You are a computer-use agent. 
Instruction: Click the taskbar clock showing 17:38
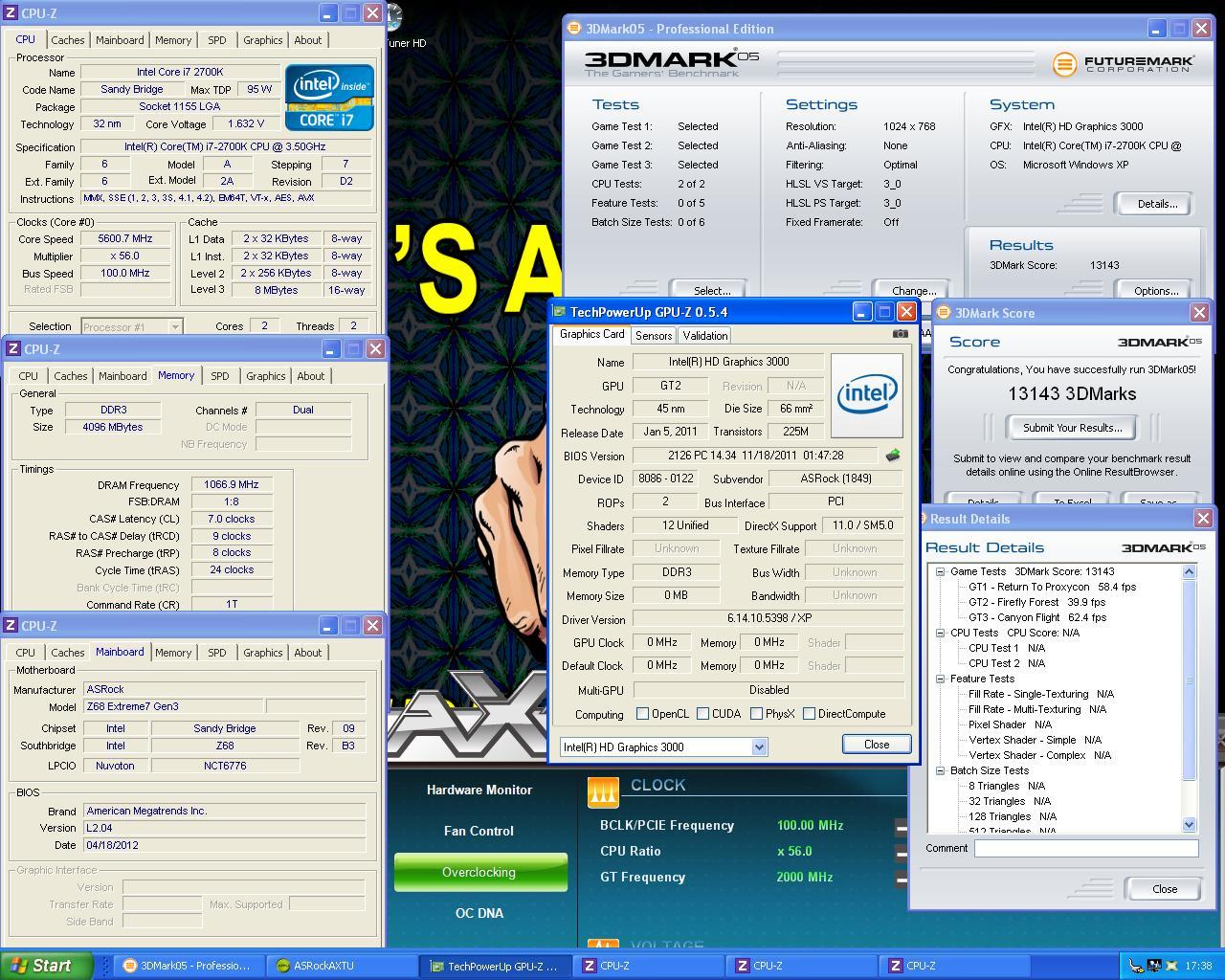[x=1198, y=966]
